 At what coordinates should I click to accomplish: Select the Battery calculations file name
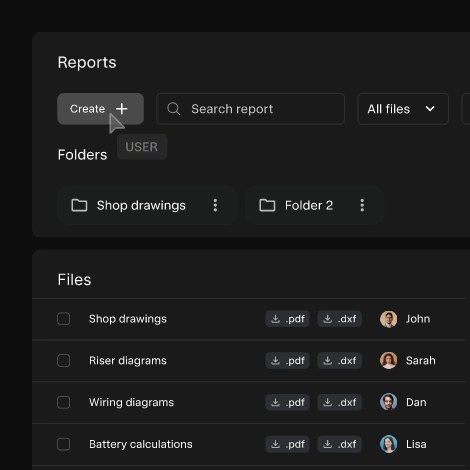tap(141, 444)
